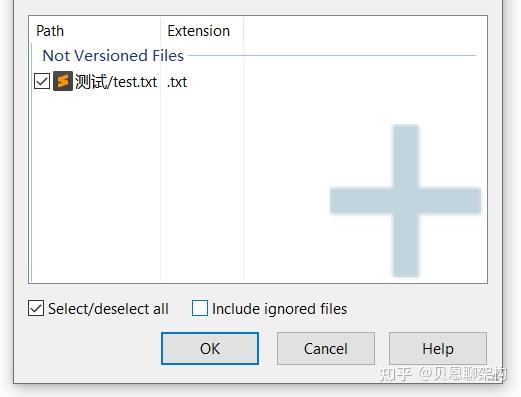Screen dimensions: 521x397
Task: Enable the Include ignored files checkbox
Action: pos(200,308)
